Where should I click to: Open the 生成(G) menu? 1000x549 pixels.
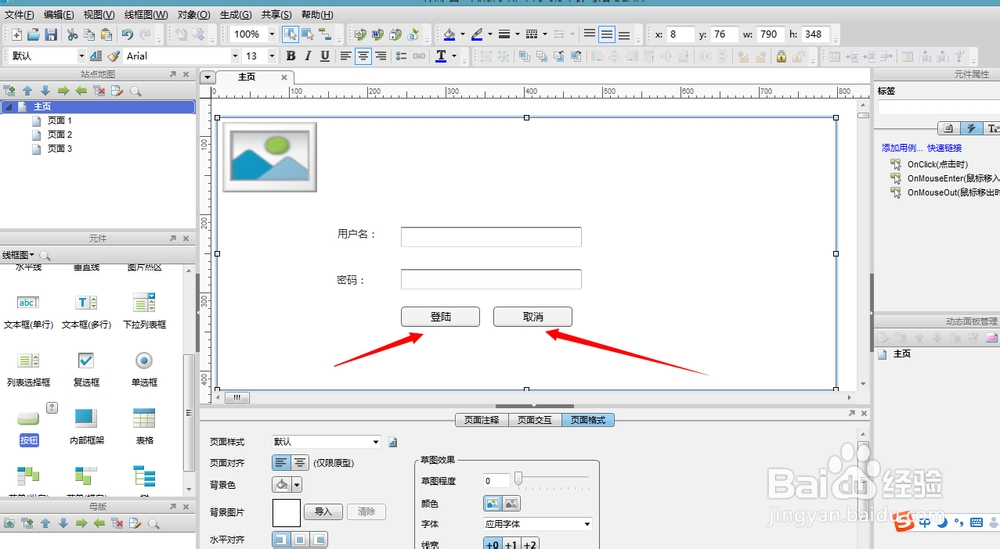[235, 14]
